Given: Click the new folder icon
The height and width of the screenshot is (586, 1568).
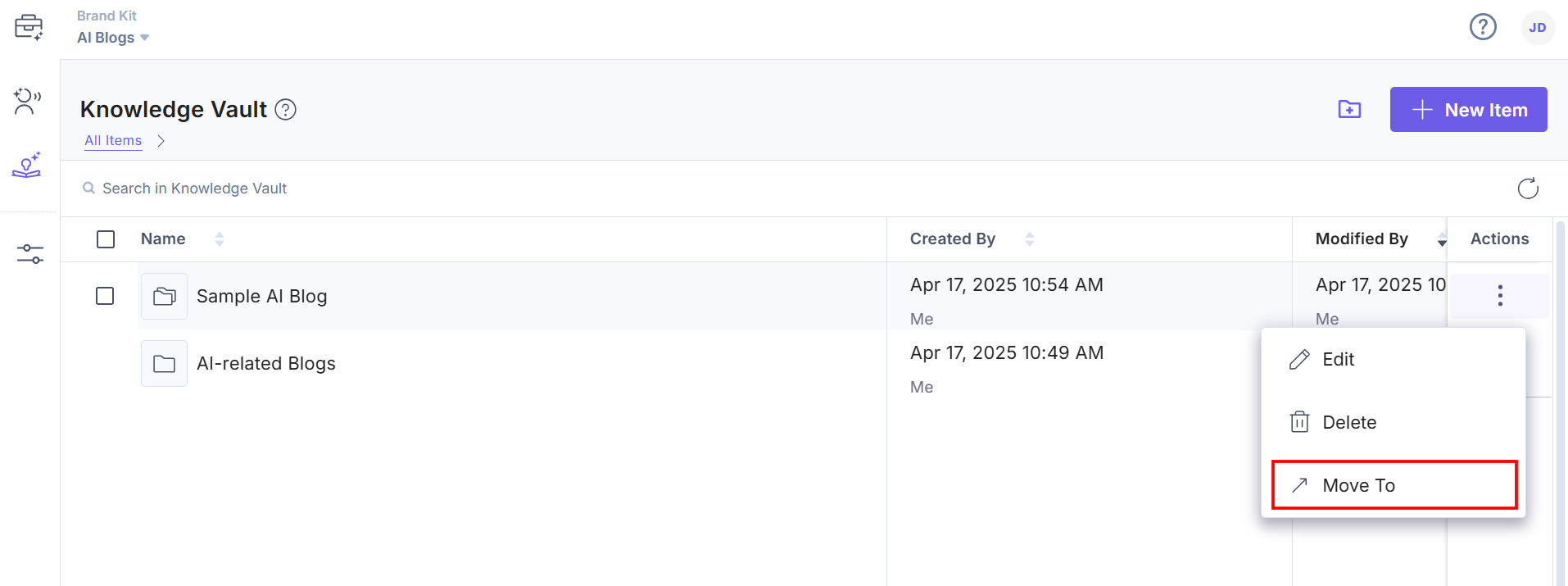Looking at the screenshot, I should click(1349, 109).
